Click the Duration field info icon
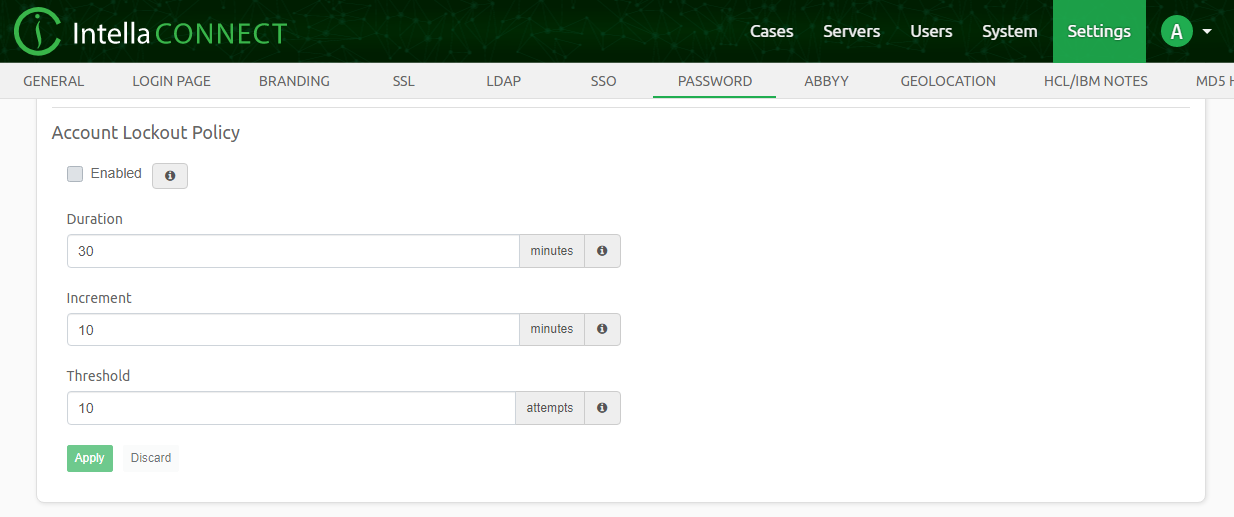 point(602,251)
